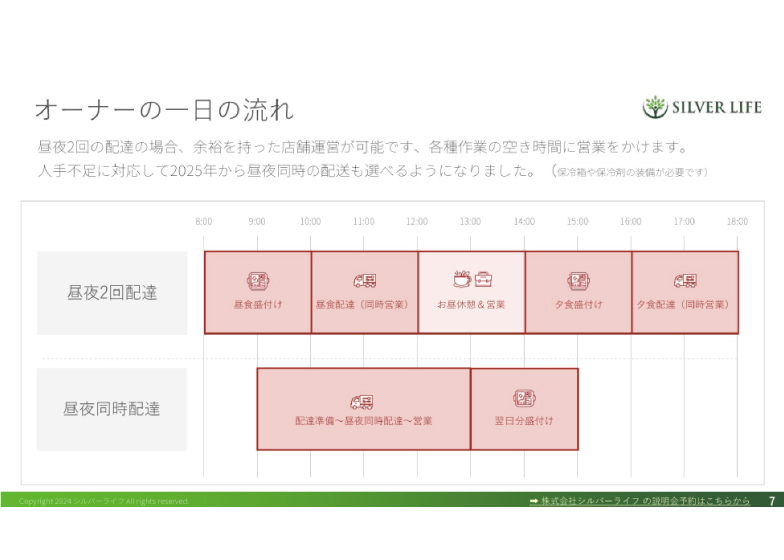Viewport: 784px width, 560px height.
Task: Click the Silver Life leaf logo icon
Action: [654, 107]
